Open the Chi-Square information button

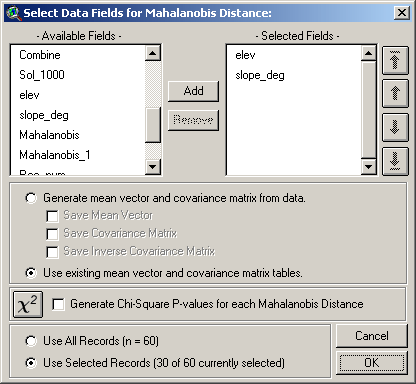pos(28,304)
